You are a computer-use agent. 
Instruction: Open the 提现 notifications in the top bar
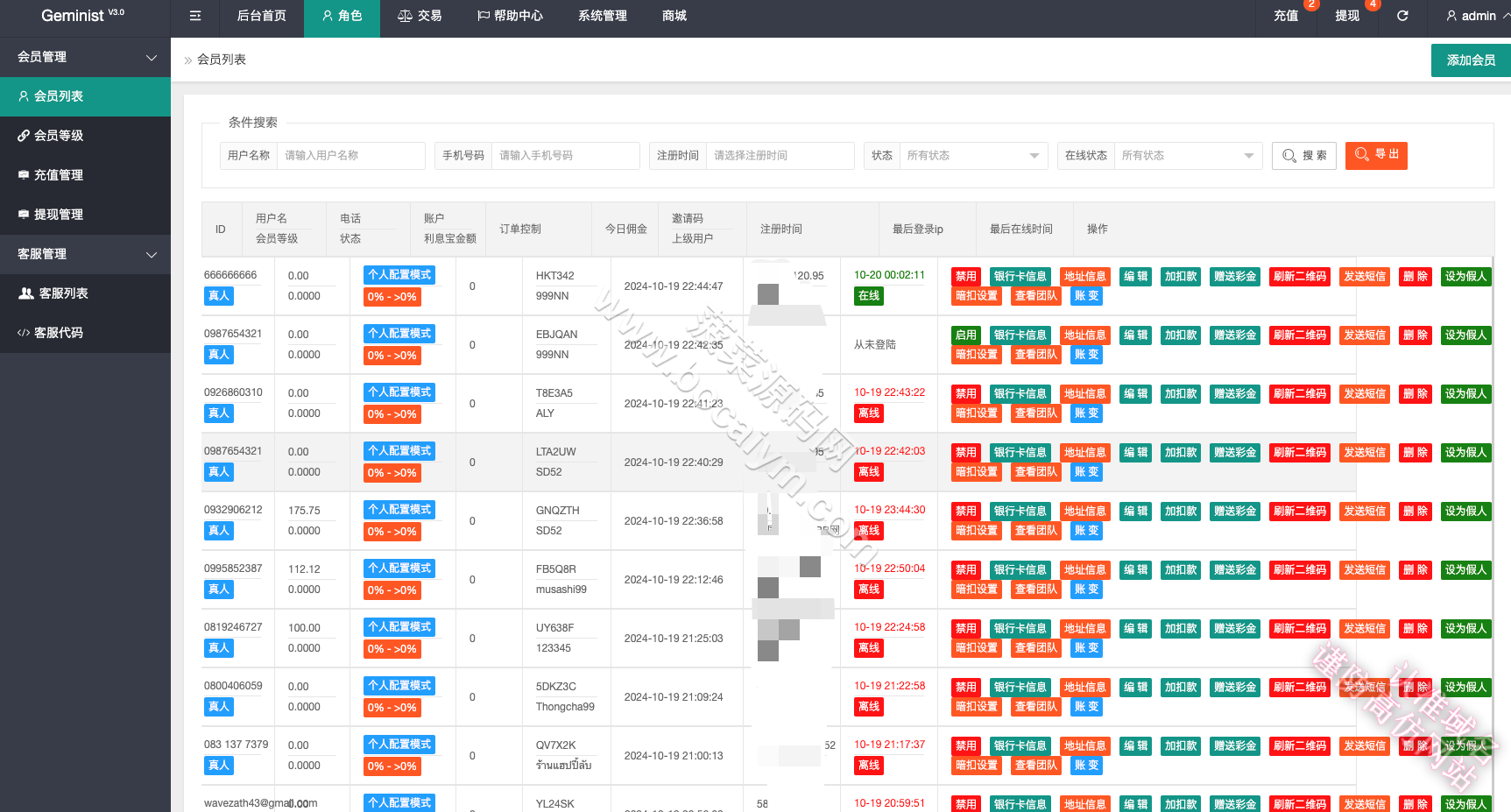pyautogui.click(x=1347, y=16)
